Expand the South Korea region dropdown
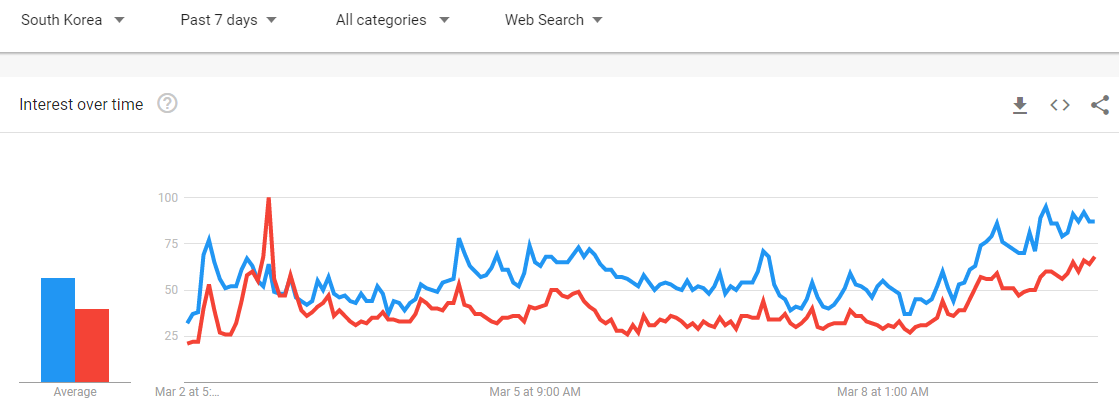 (73, 20)
